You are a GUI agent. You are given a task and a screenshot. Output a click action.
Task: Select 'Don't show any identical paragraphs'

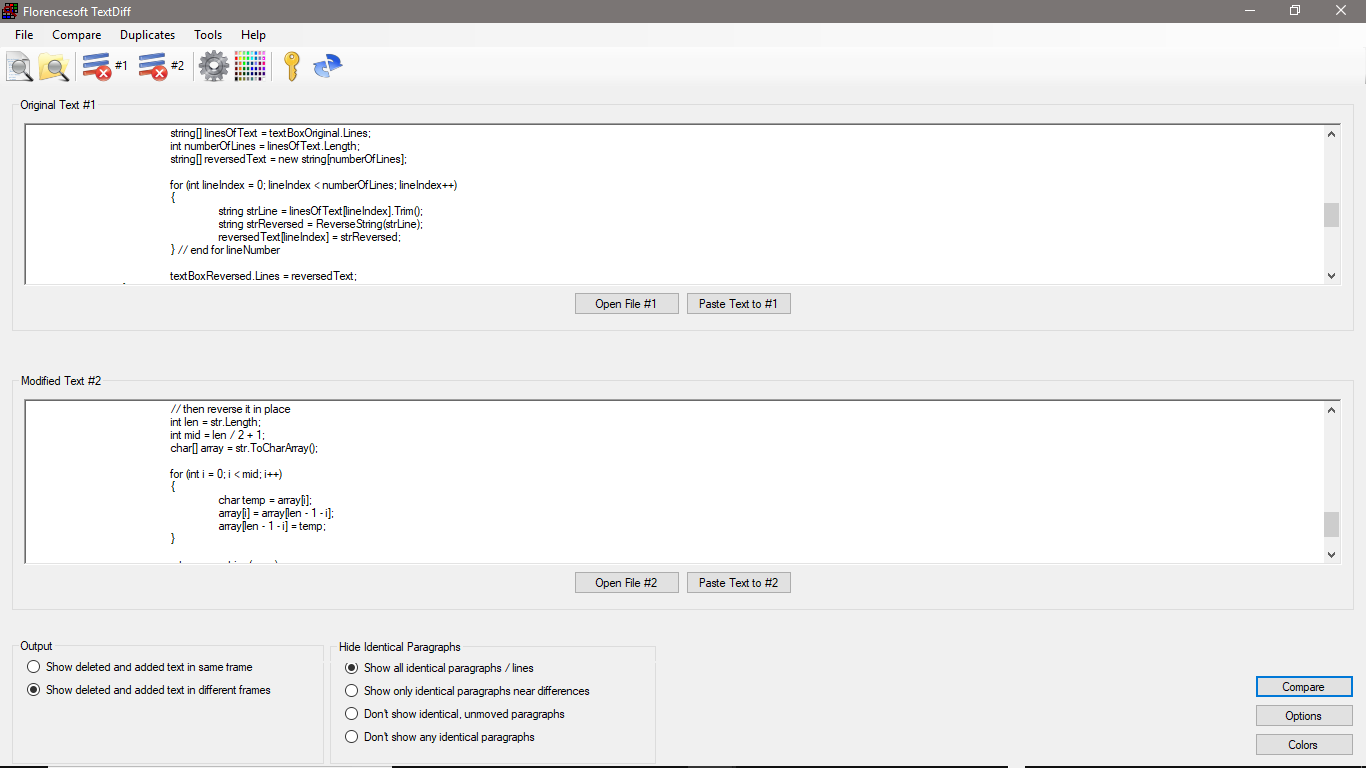[352, 737]
